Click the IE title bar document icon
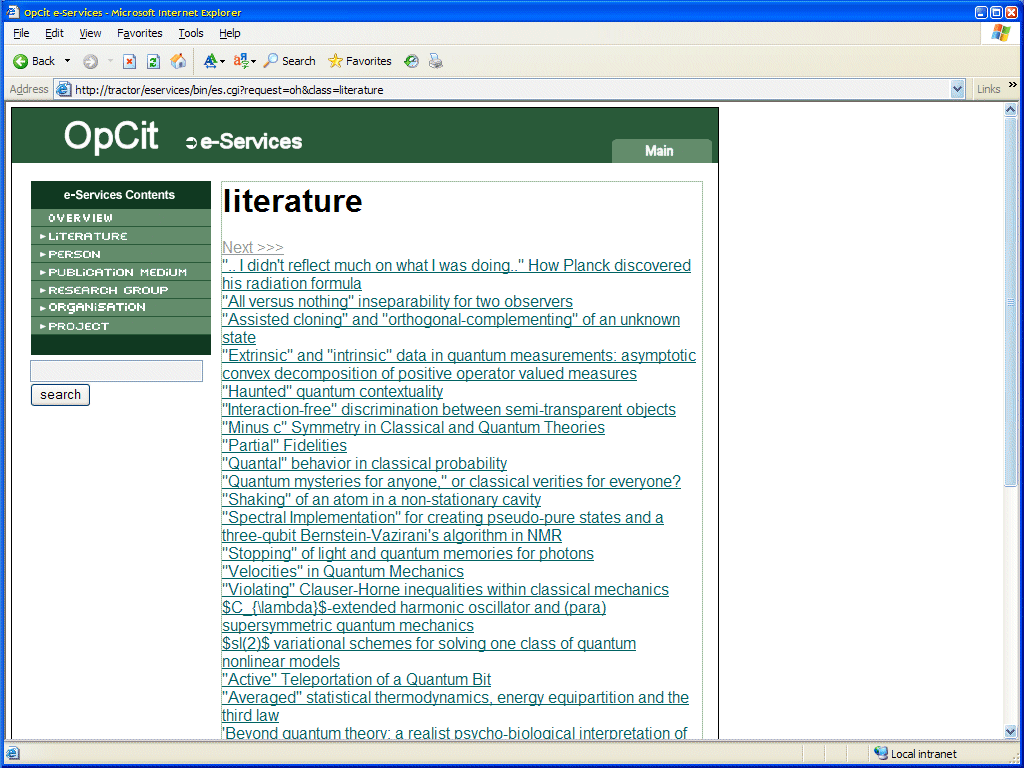This screenshot has width=1024, height=768. coord(13,12)
